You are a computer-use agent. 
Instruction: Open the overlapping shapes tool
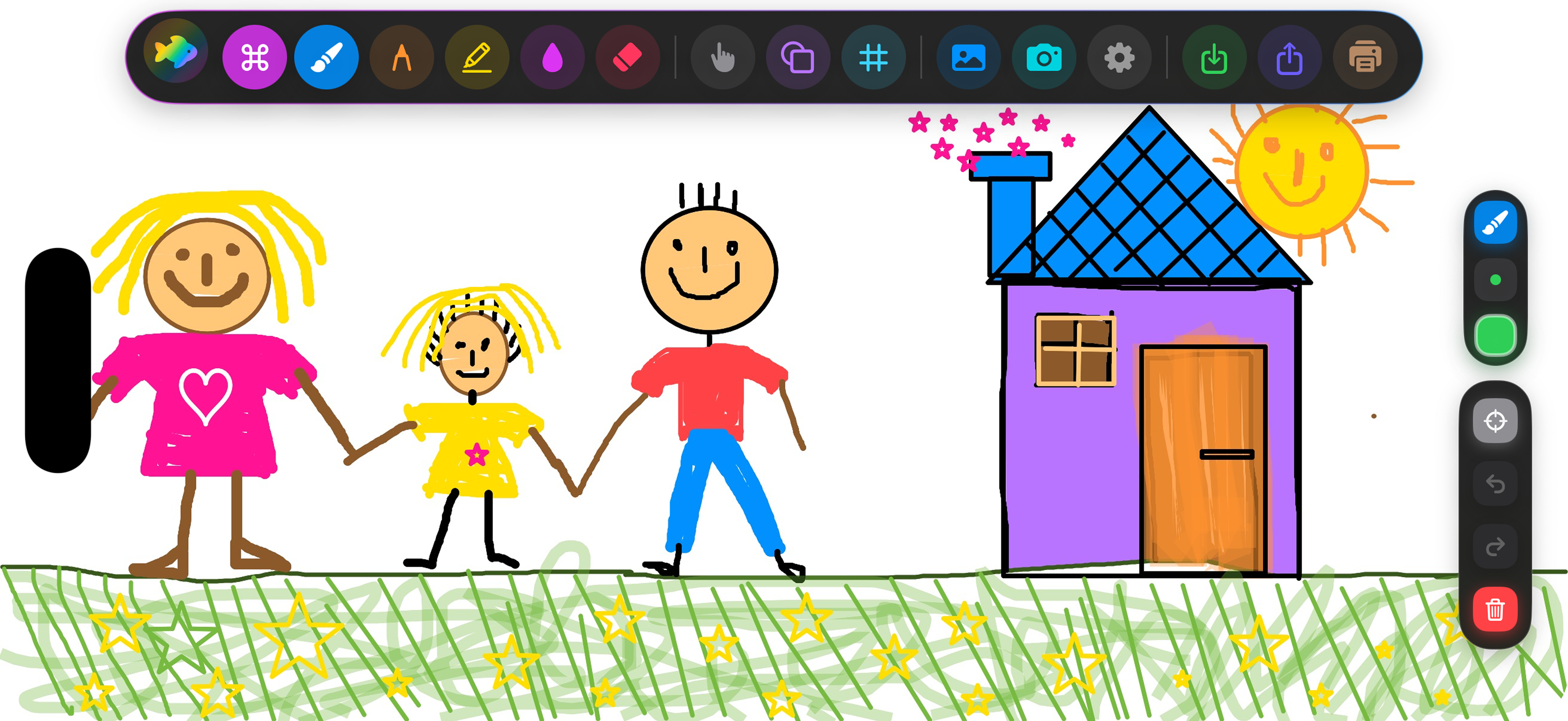click(798, 57)
